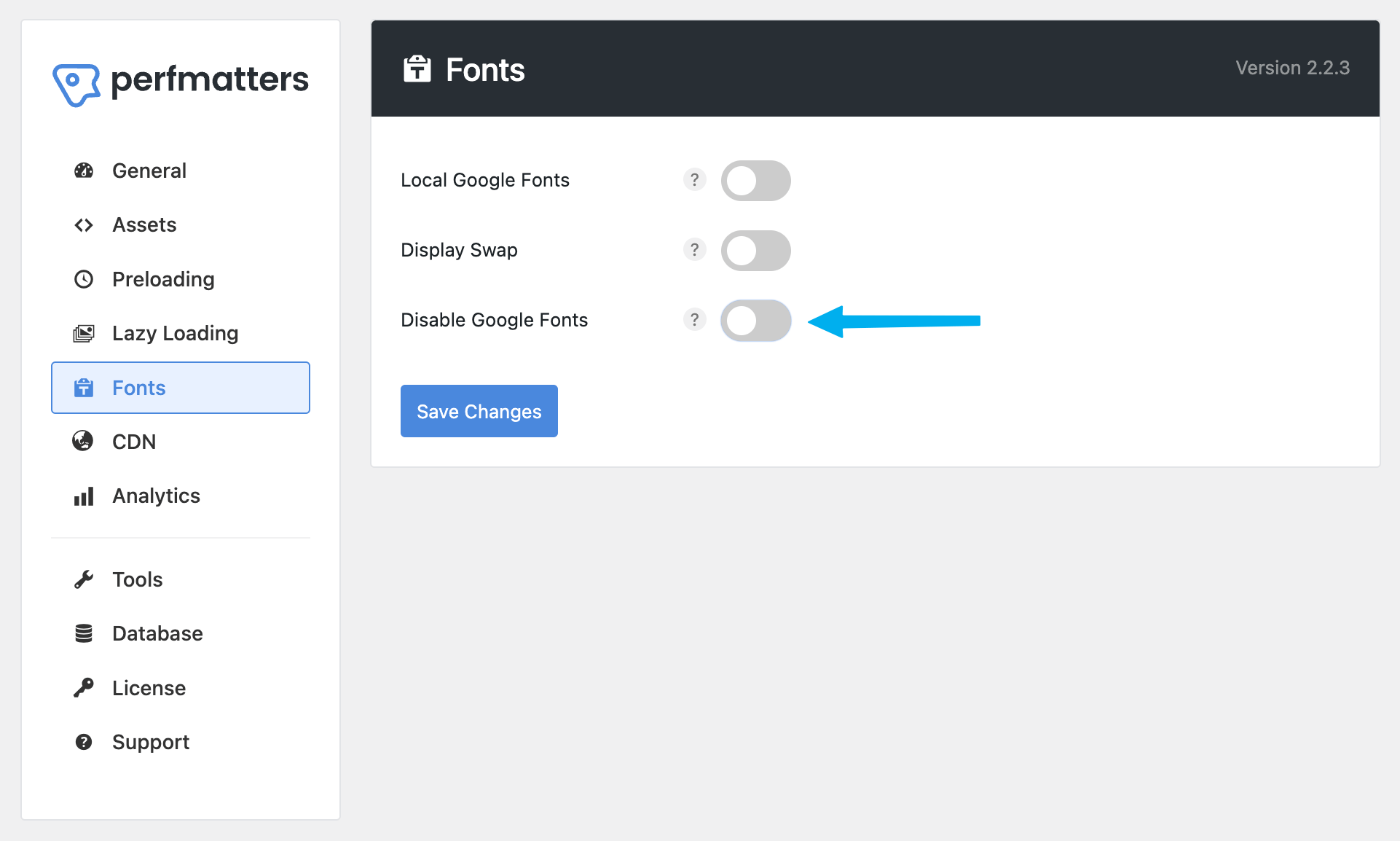Select the License key icon
Screen dimensions: 1400x841
coord(84,687)
